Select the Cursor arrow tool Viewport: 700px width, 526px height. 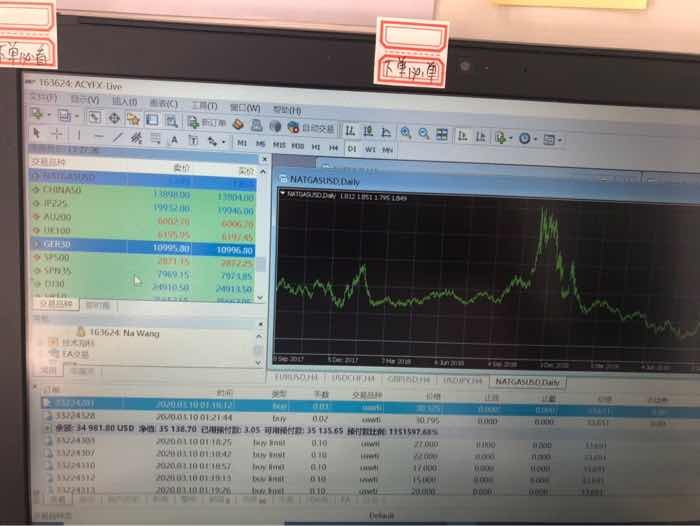click(x=37, y=133)
